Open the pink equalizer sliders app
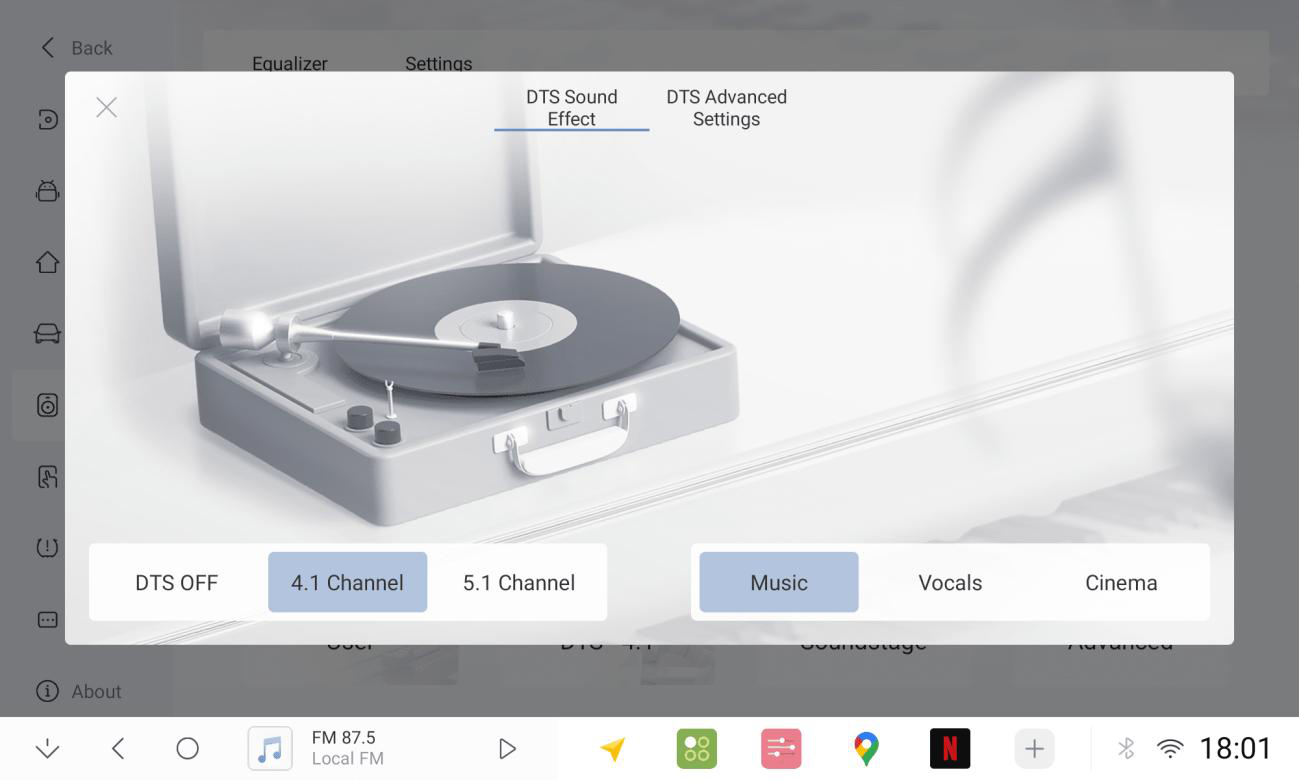 tap(781, 748)
